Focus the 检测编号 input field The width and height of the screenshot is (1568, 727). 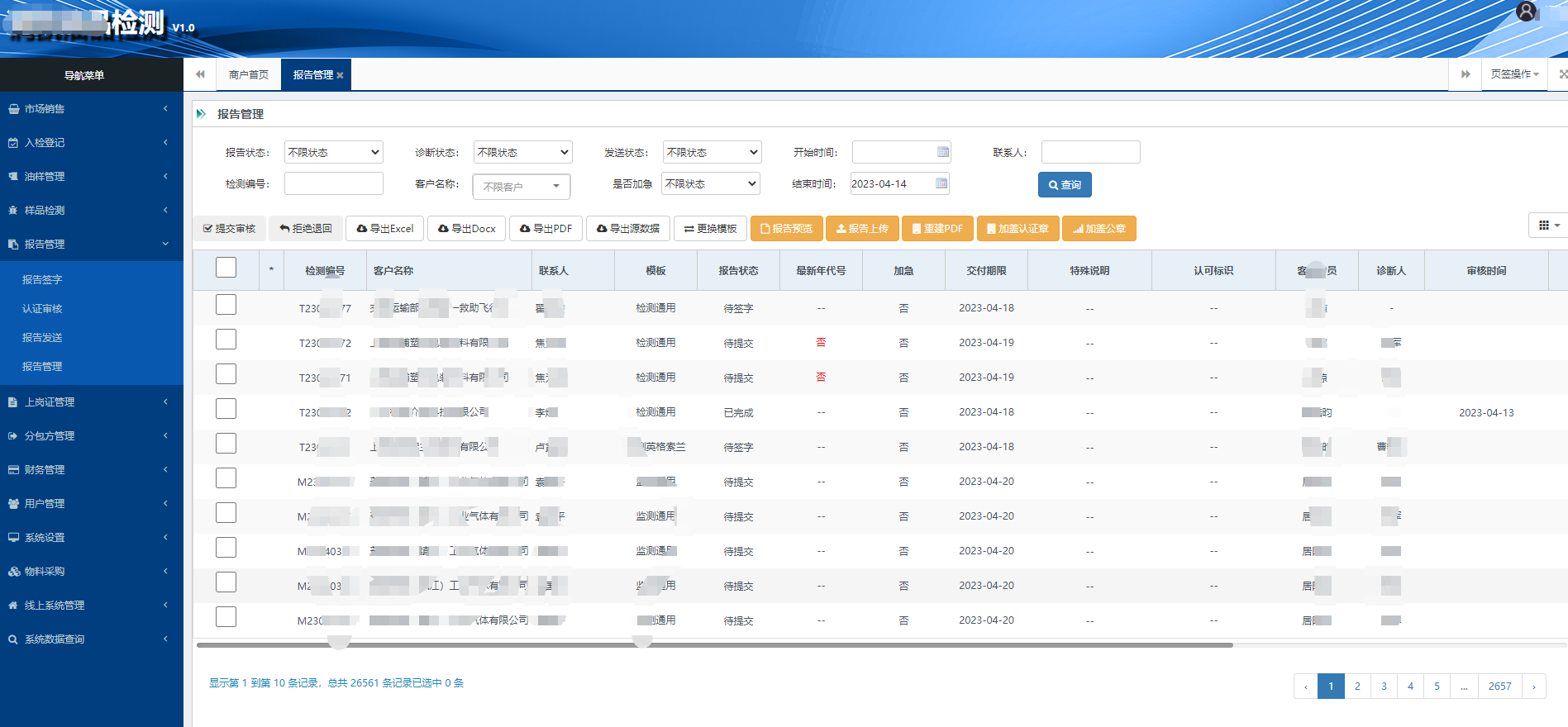(334, 183)
